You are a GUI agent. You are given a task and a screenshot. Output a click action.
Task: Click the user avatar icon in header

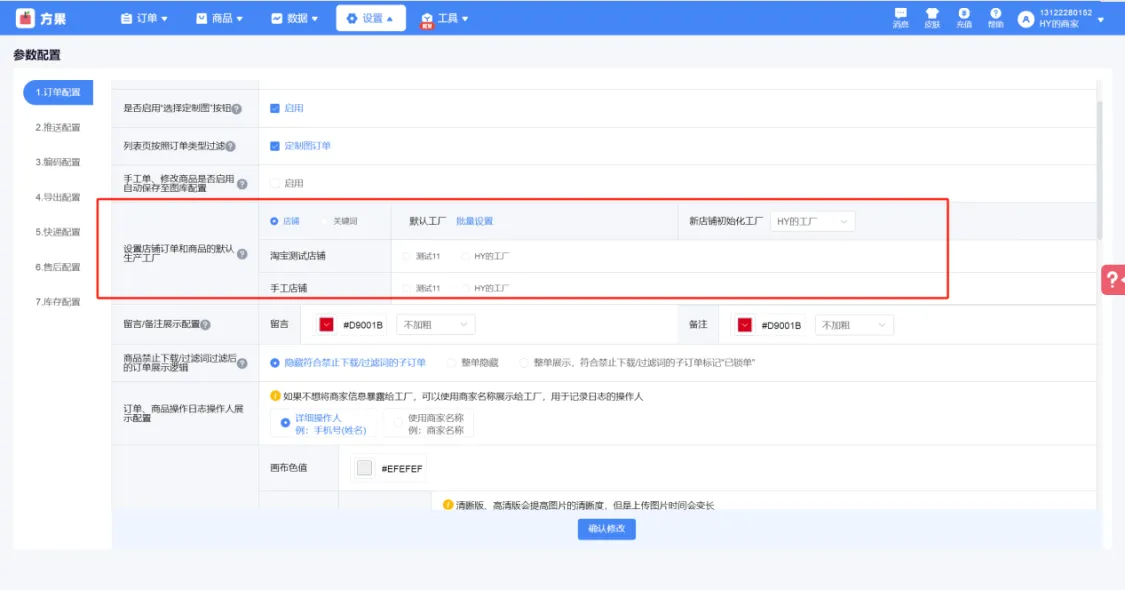[1025, 19]
